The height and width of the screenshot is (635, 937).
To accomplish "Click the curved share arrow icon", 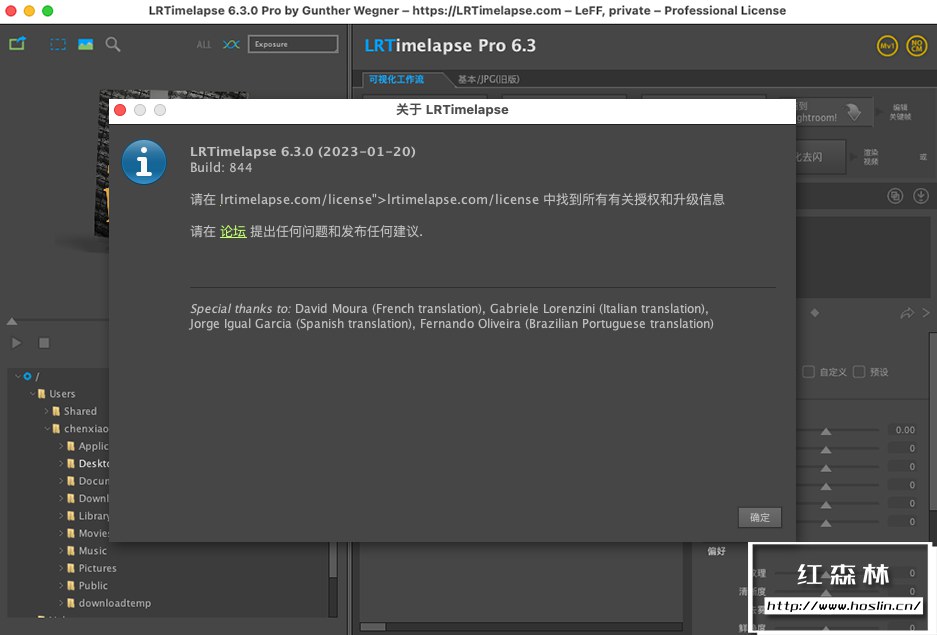I will 907,313.
